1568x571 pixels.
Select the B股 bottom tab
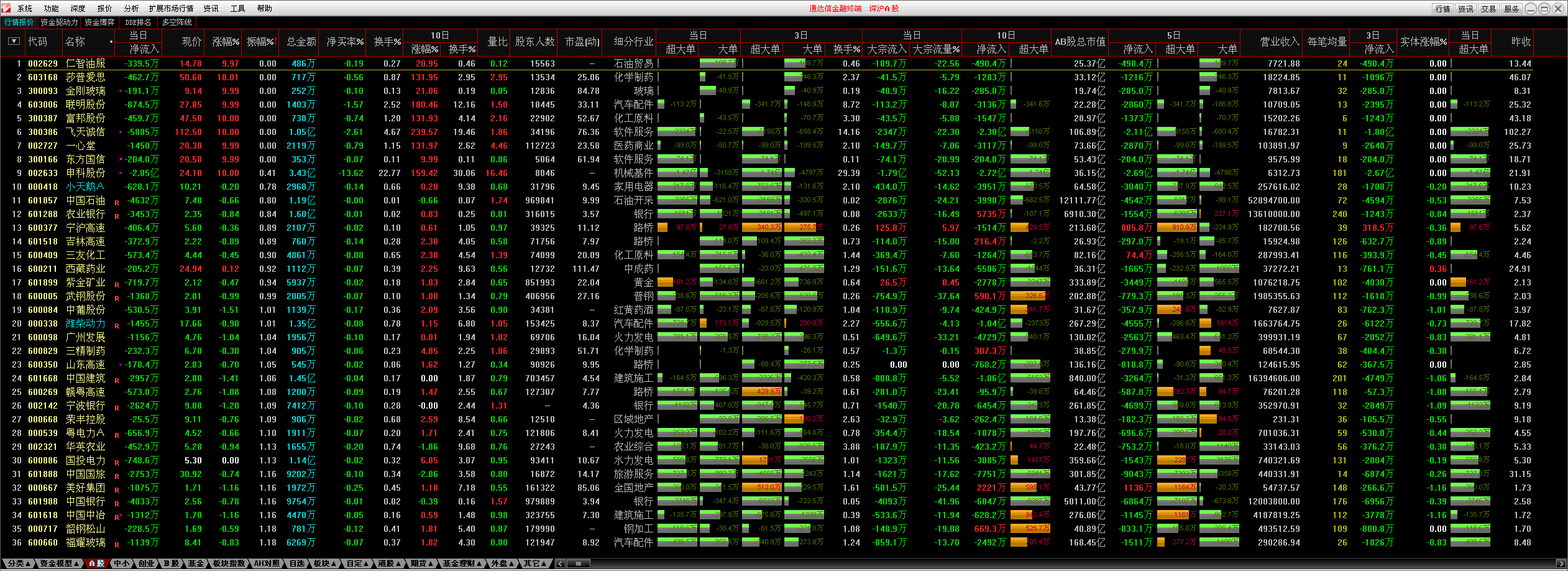[x=172, y=564]
